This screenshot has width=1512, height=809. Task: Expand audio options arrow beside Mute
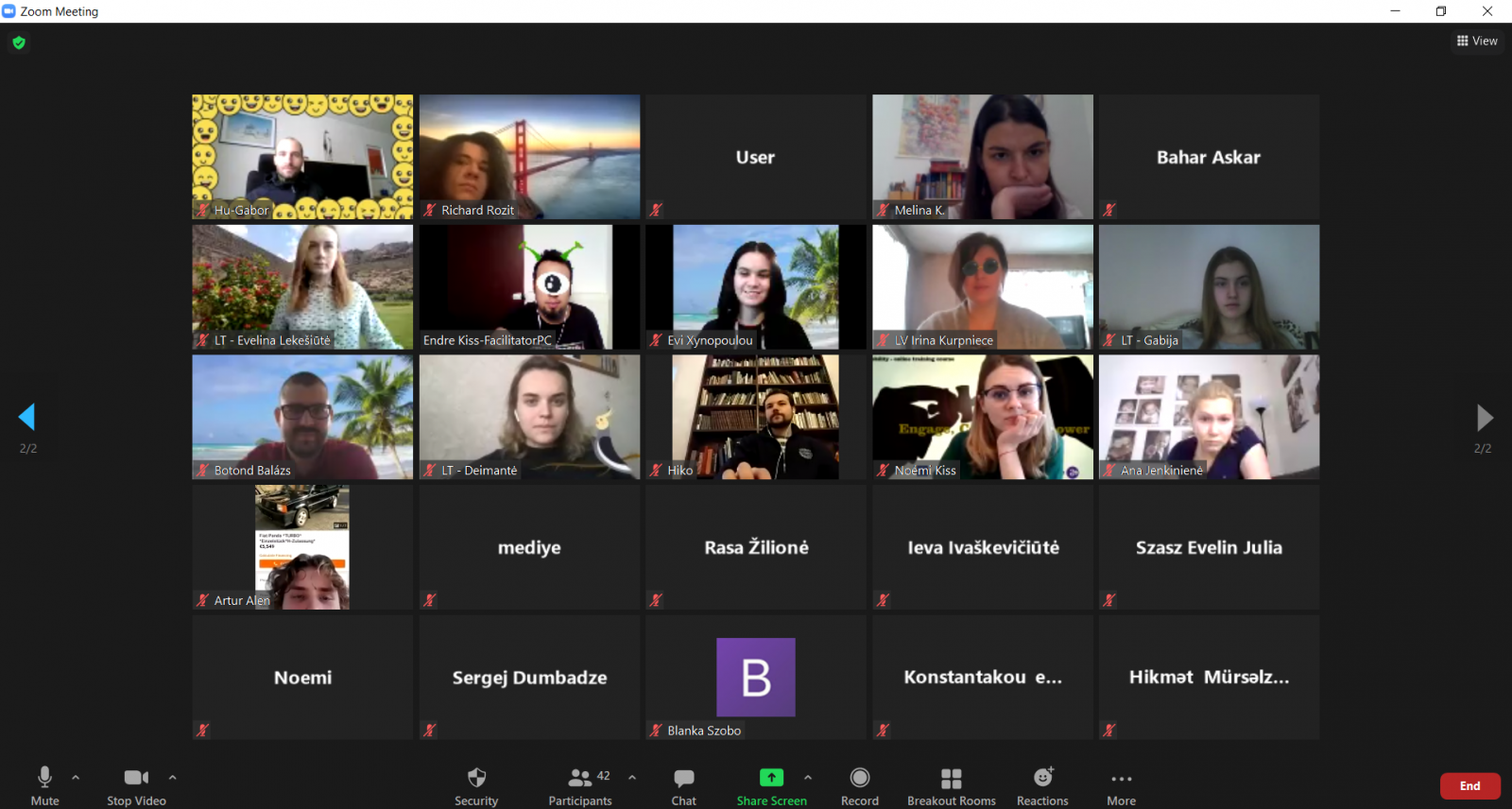click(76, 778)
